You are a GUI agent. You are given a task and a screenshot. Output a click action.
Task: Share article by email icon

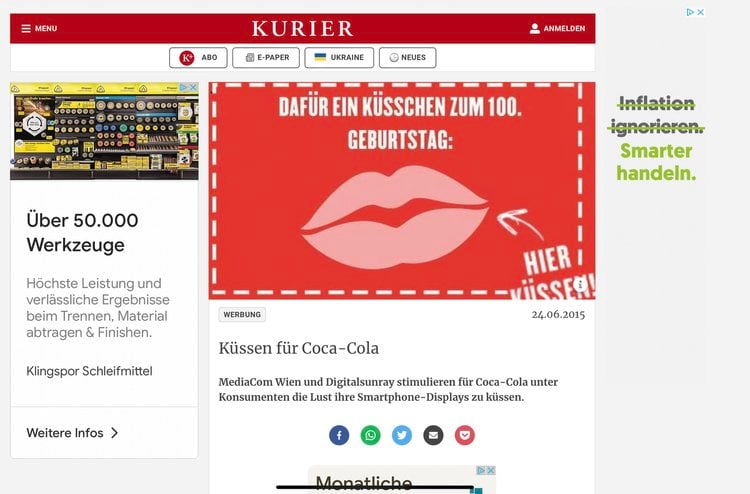(433, 435)
